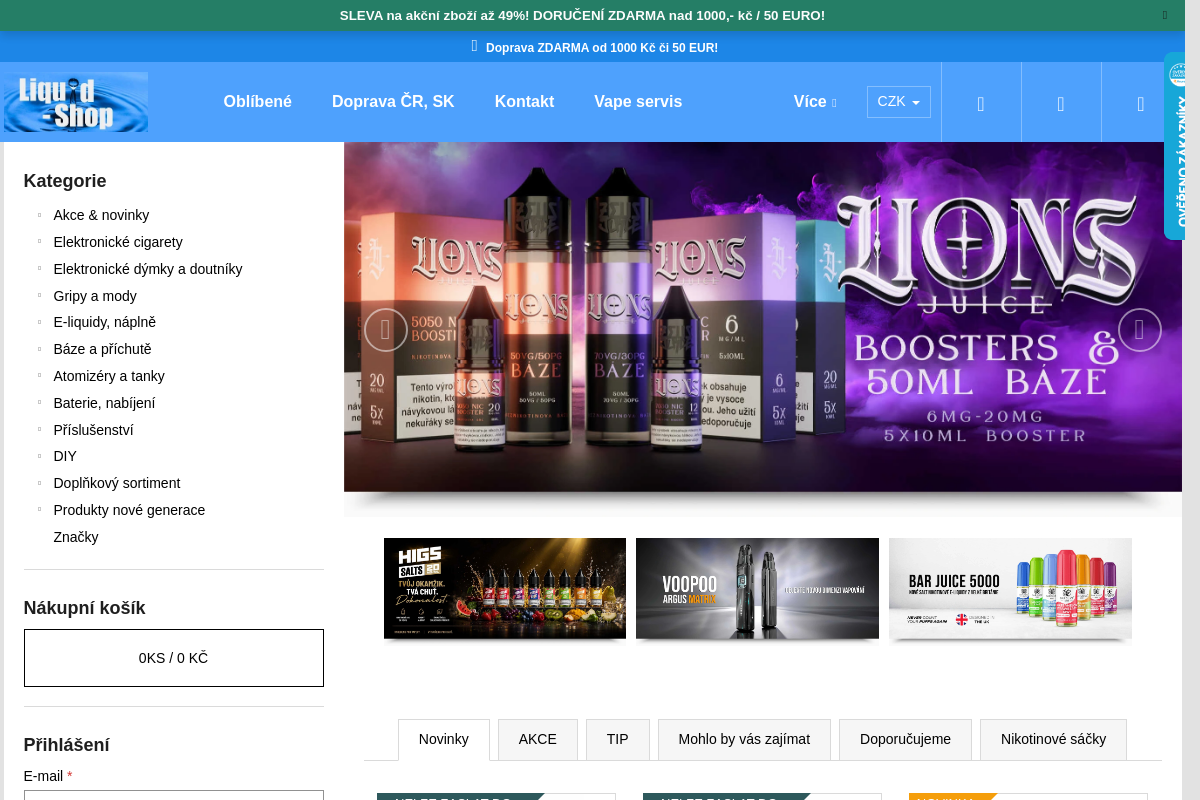Open Doprava ČR, SK page

pyautogui.click(x=393, y=102)
